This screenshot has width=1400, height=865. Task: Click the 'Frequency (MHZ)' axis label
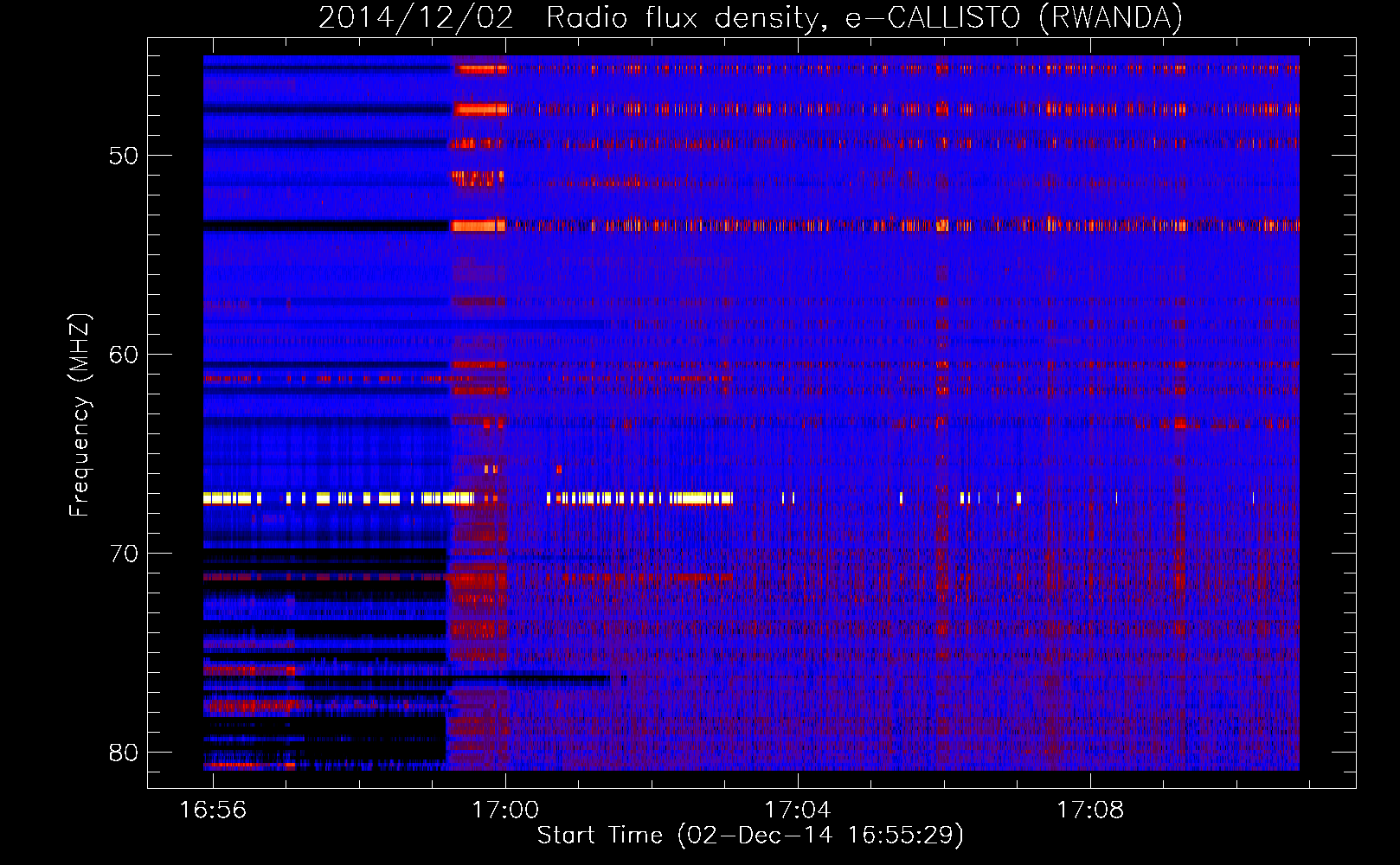click(80, 414)
